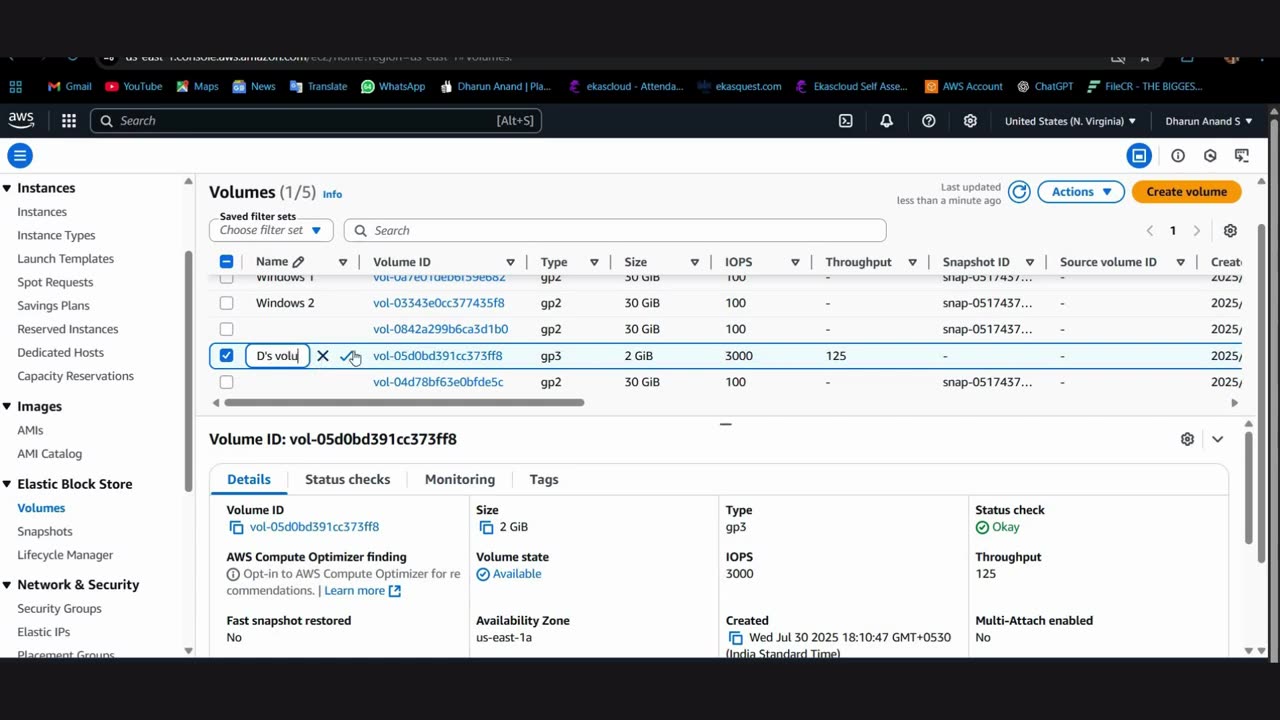Open the ChatGPT bookmark
The height and width of the screenshot is (720, 1280).
click(1045, 86)
